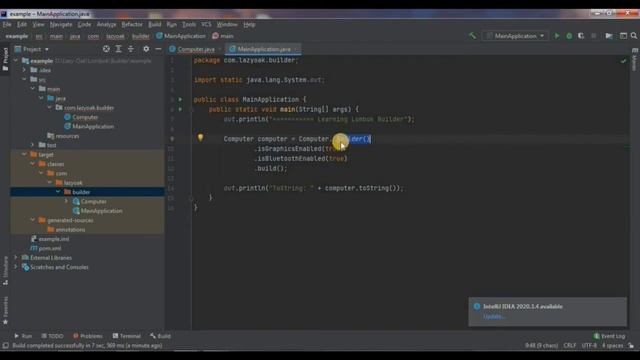Open the TODO tool window
Image resolution: width=640 pixels, height=360 pixels.
coord(52,336)
